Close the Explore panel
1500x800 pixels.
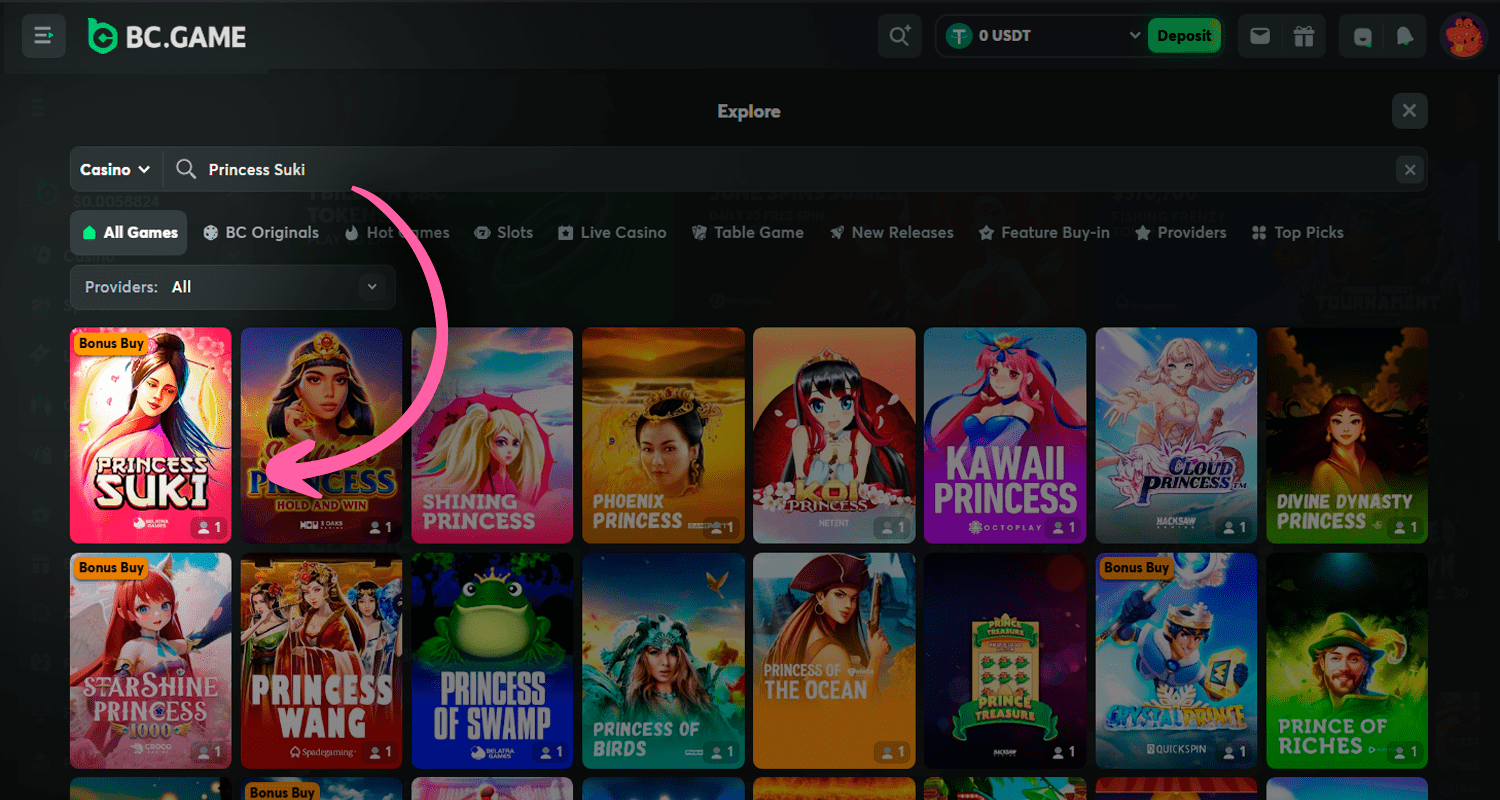1409,111
